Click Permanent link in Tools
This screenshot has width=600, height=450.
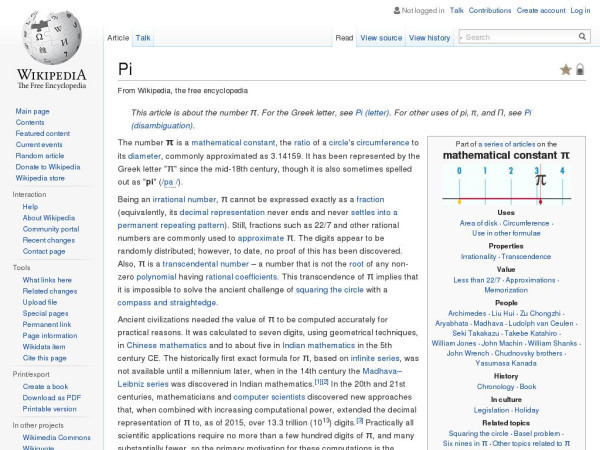click(47, 324)
